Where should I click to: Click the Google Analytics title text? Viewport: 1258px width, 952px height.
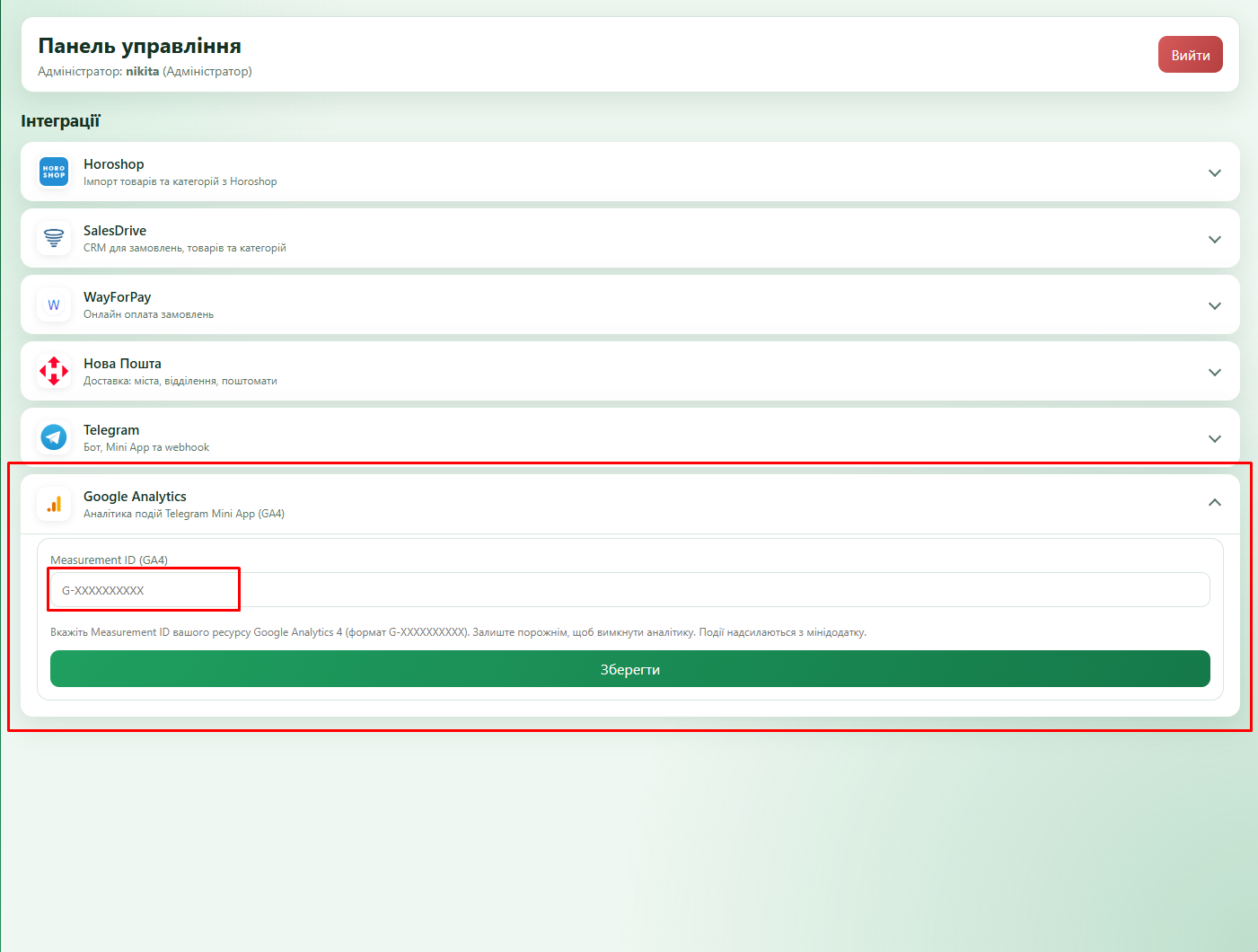point(136,497)
